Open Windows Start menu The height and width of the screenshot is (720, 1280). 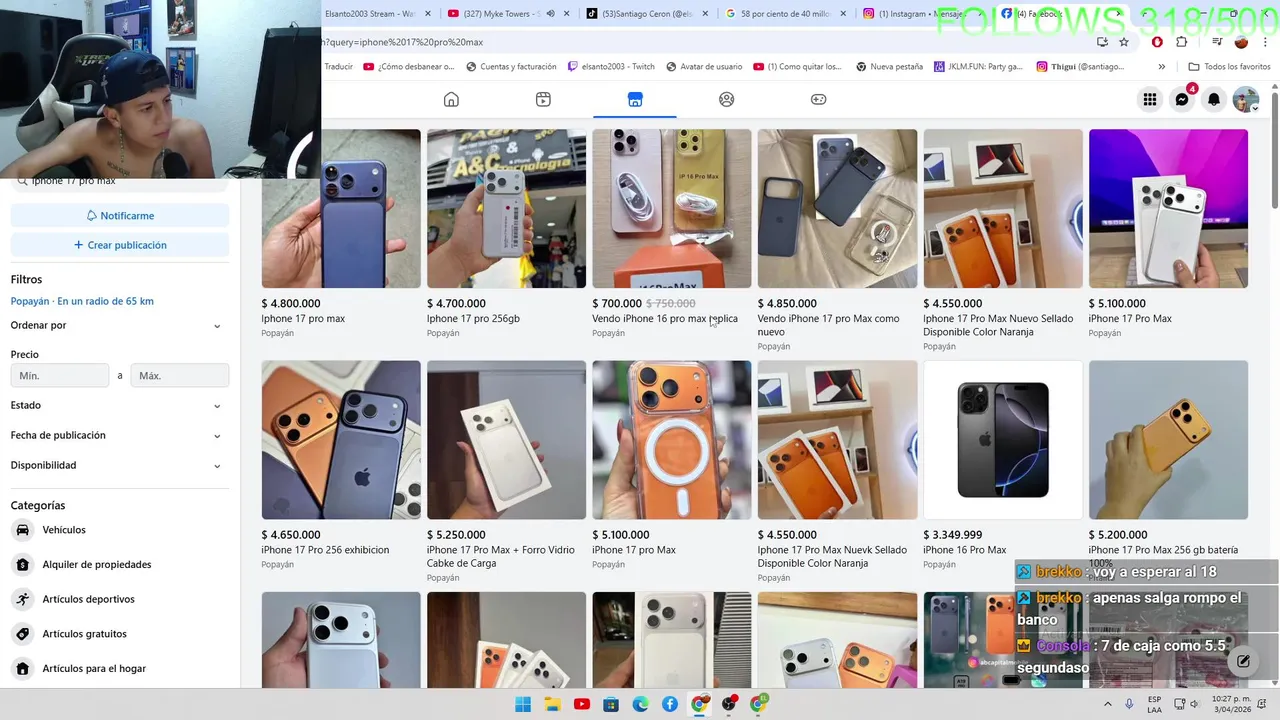523,704
